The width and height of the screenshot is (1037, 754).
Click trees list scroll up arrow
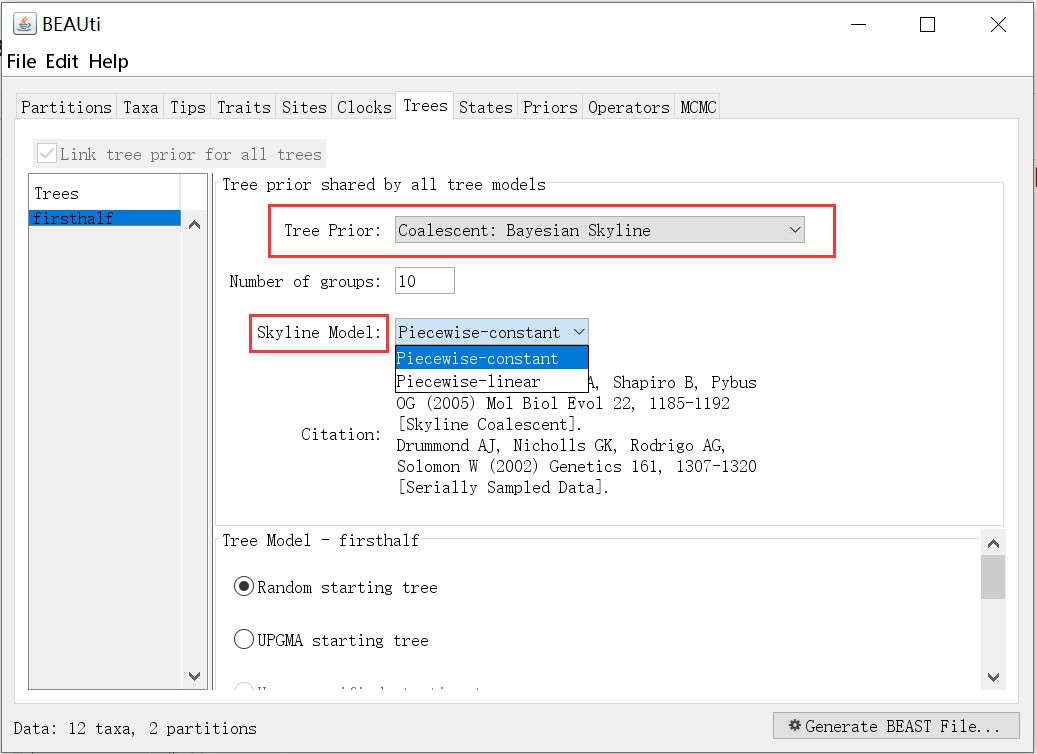tap(194, 225)
